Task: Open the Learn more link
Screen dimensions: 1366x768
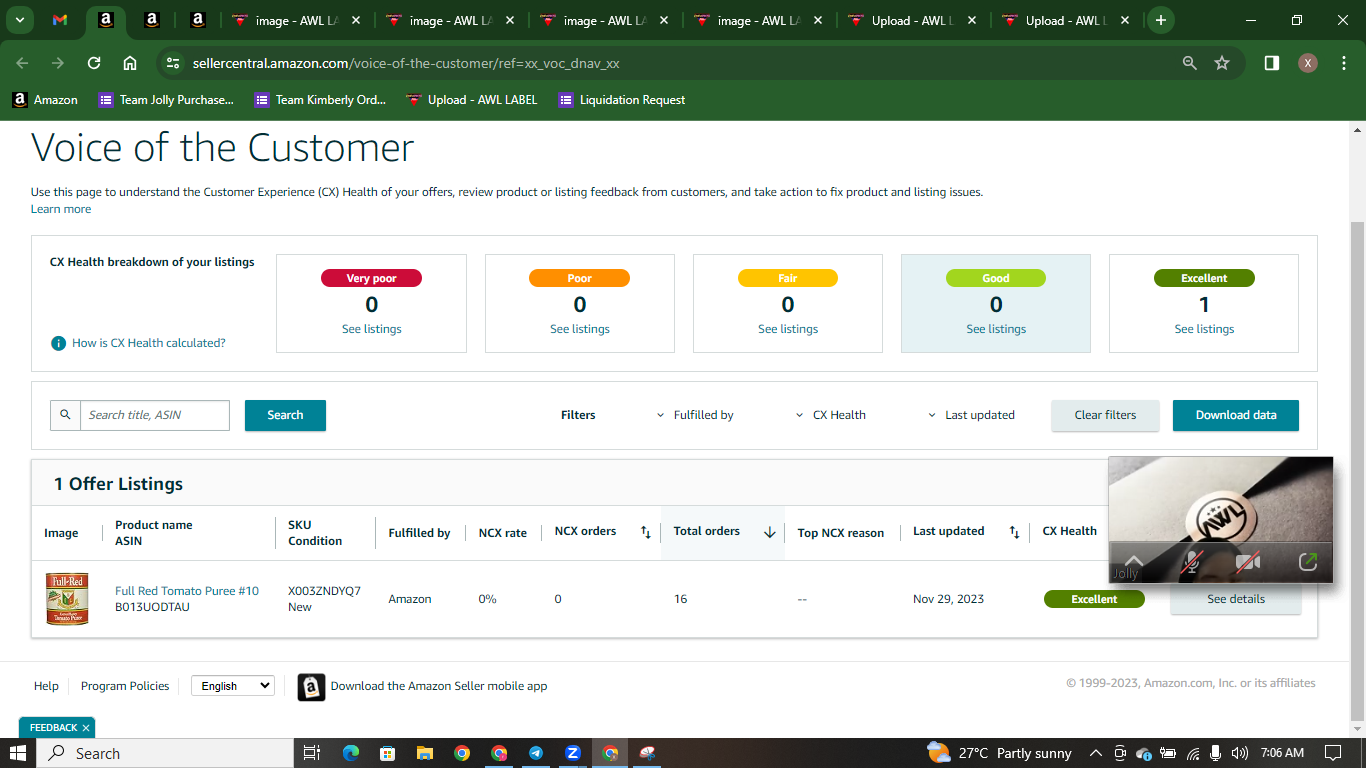Action: [61, 209]
